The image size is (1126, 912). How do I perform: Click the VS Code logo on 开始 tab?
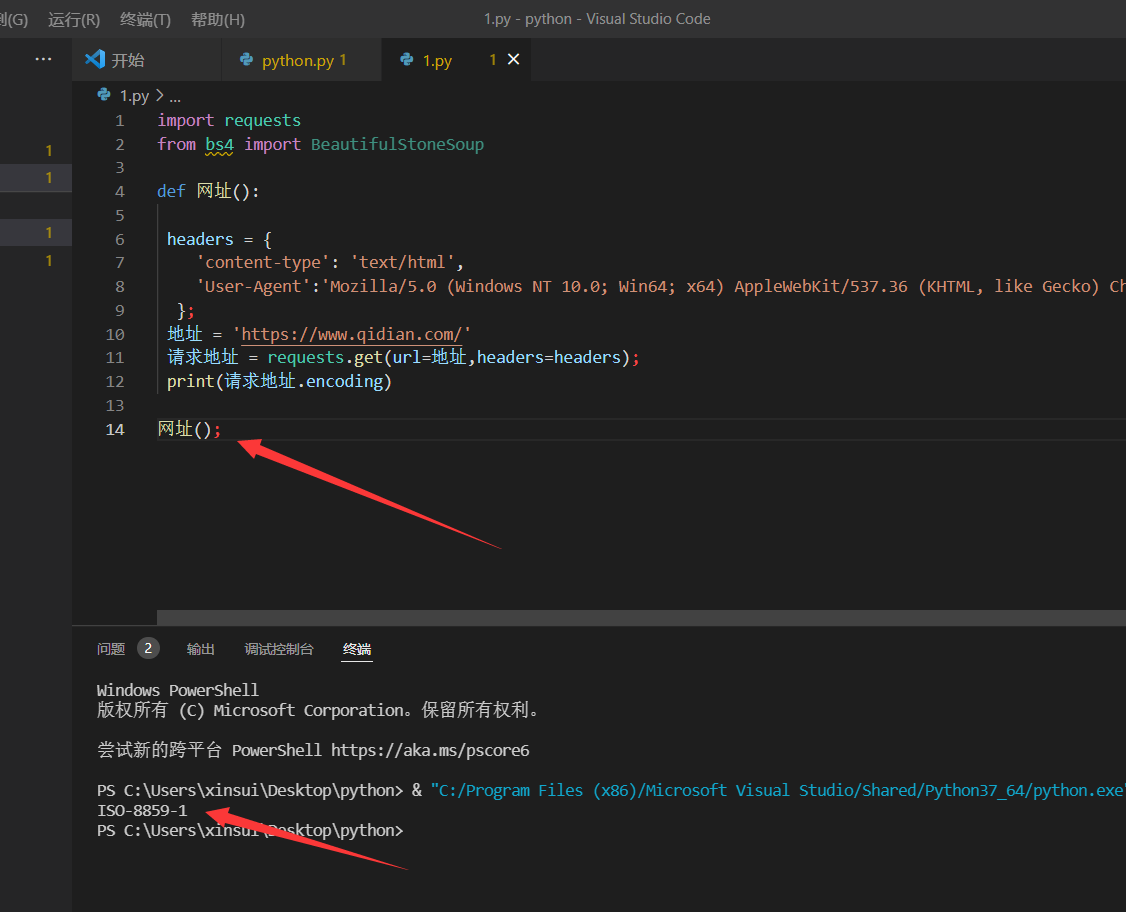point(95,60)
